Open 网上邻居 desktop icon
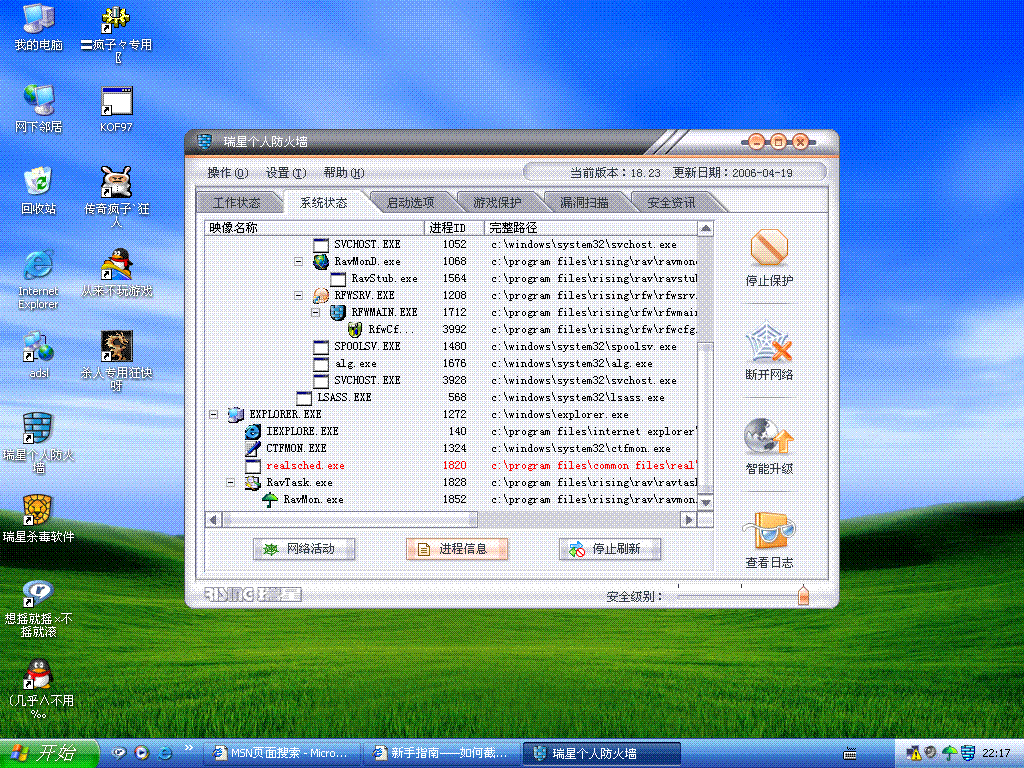Screen dimensions: 1024x768 pyautogui.click(x=39, y=100)
